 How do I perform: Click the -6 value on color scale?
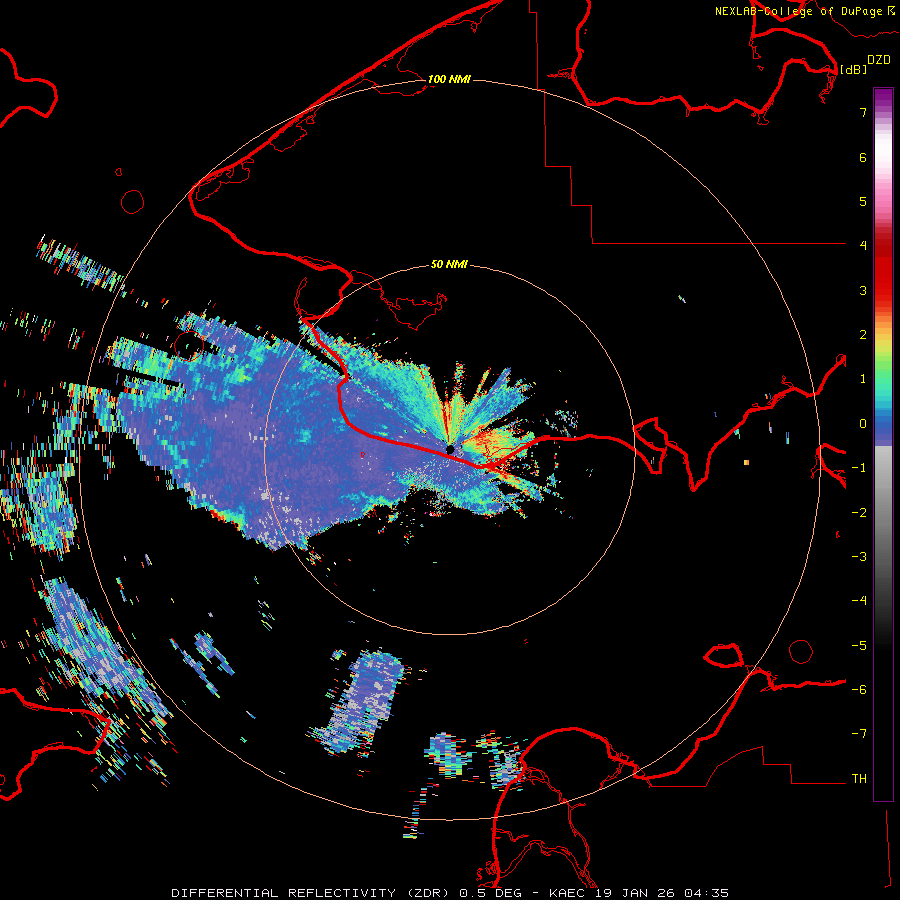coord(859,690)
